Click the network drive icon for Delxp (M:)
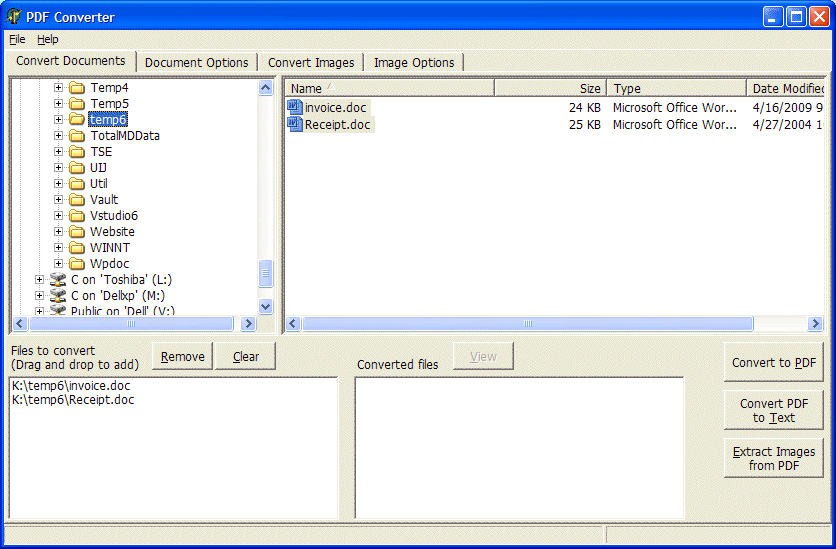Image resolution: width=836 pixels, height=549 pixels. (58, 296)
